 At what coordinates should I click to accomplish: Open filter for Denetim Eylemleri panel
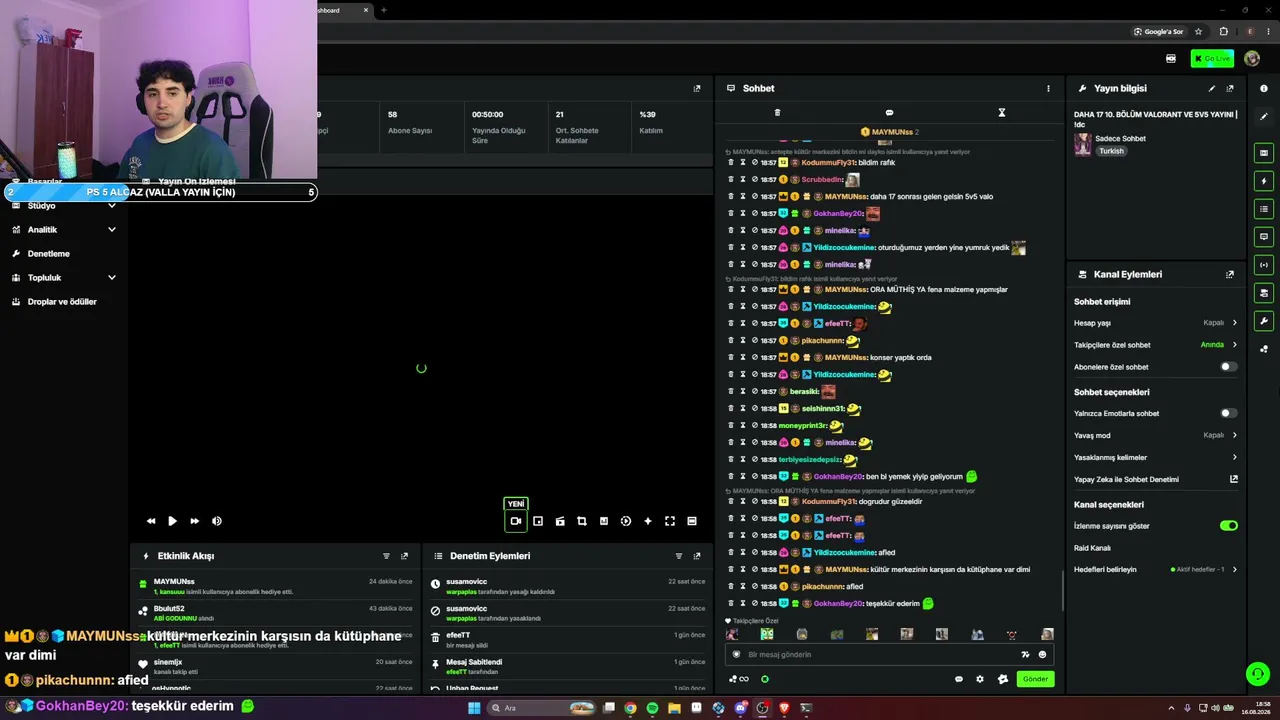(x=679, y=556)
